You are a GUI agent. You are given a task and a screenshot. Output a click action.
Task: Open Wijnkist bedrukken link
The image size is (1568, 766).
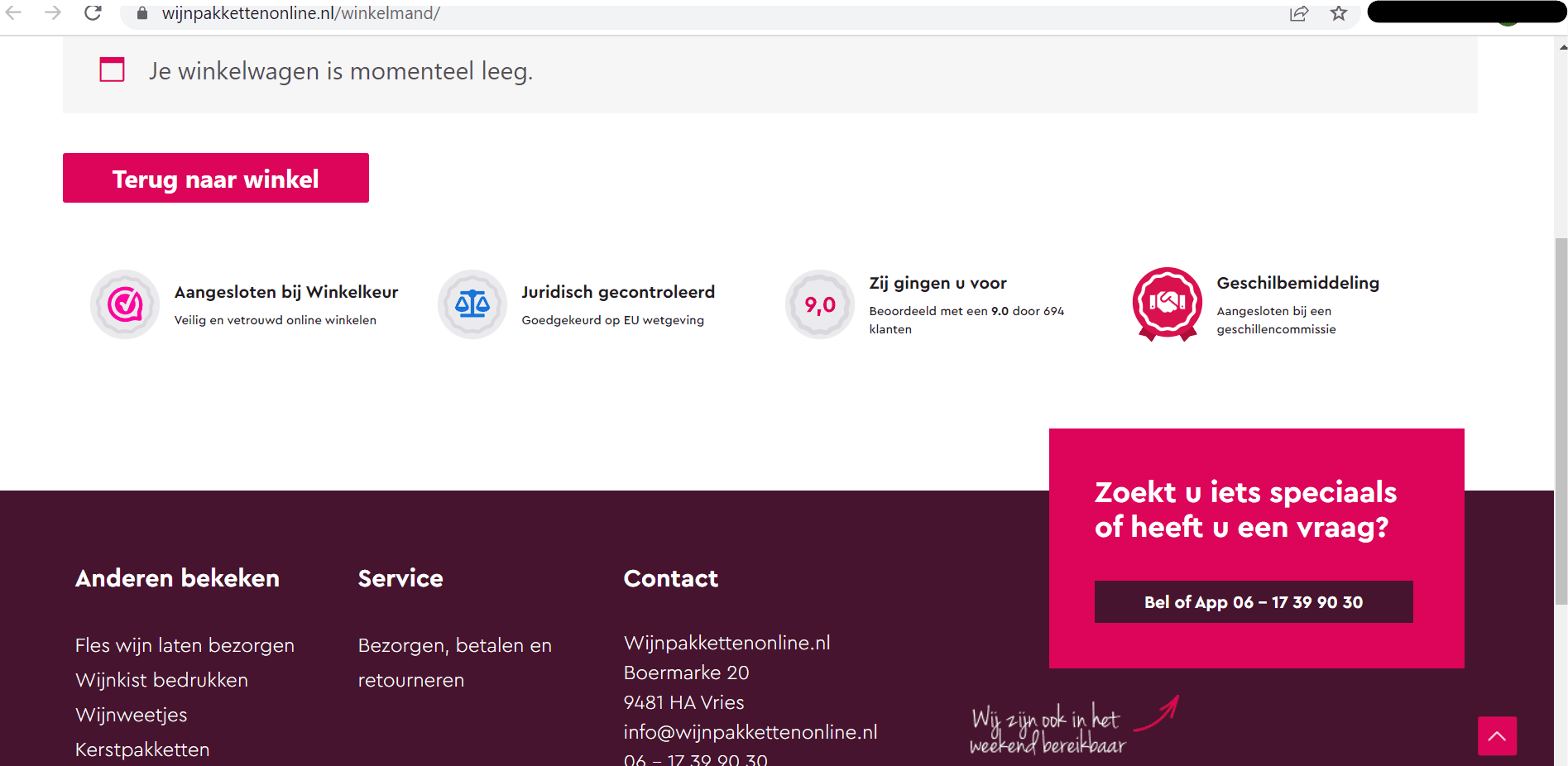(x=161, y=680)
